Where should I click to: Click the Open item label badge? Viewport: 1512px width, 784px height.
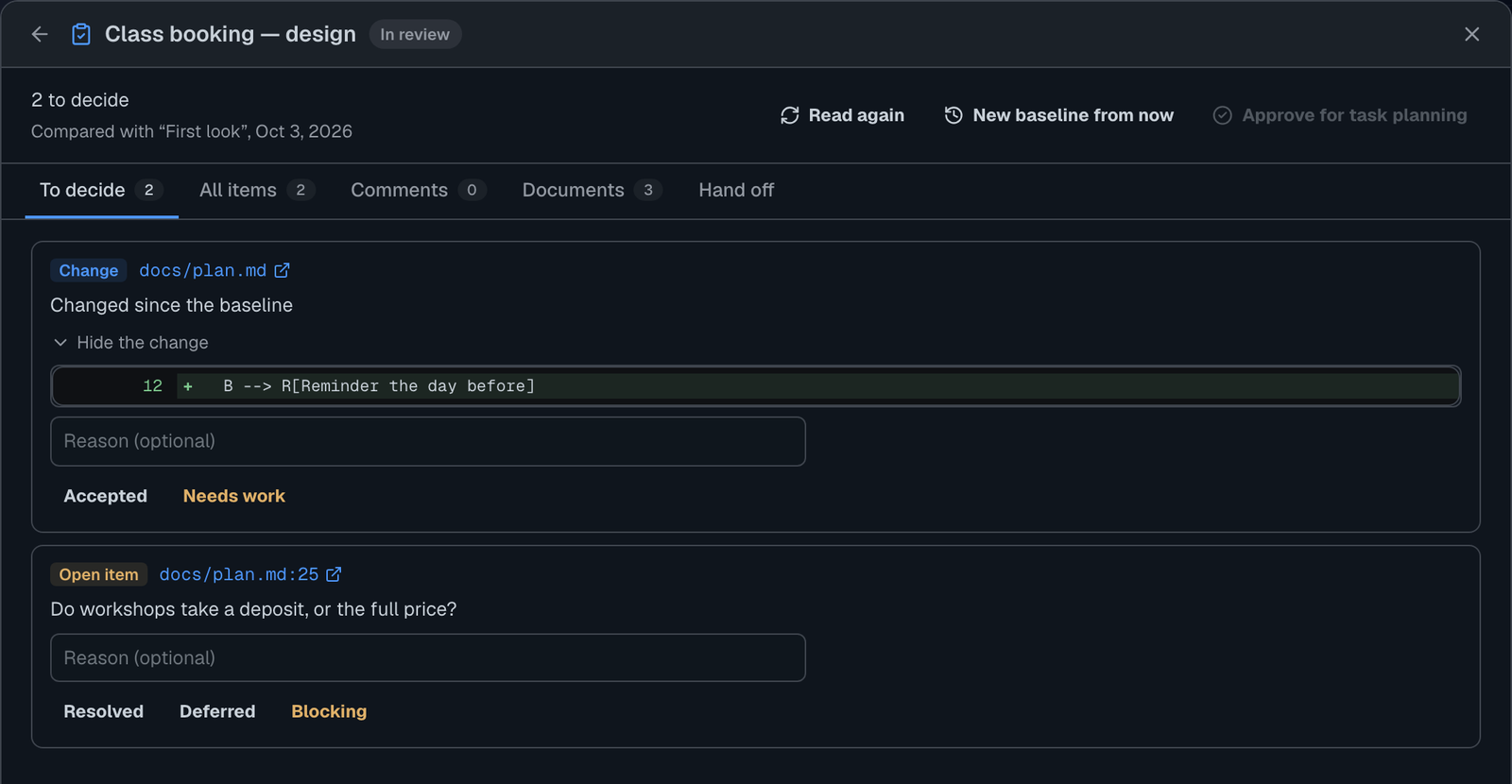99,574
